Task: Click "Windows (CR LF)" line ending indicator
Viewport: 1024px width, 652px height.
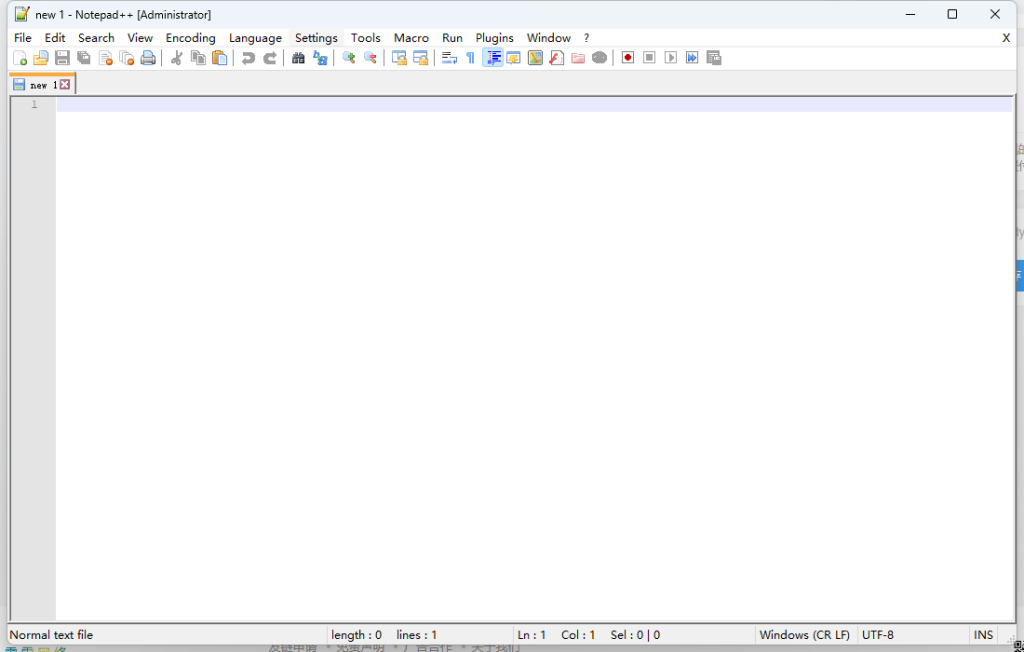Action: [x=805, y=635]
